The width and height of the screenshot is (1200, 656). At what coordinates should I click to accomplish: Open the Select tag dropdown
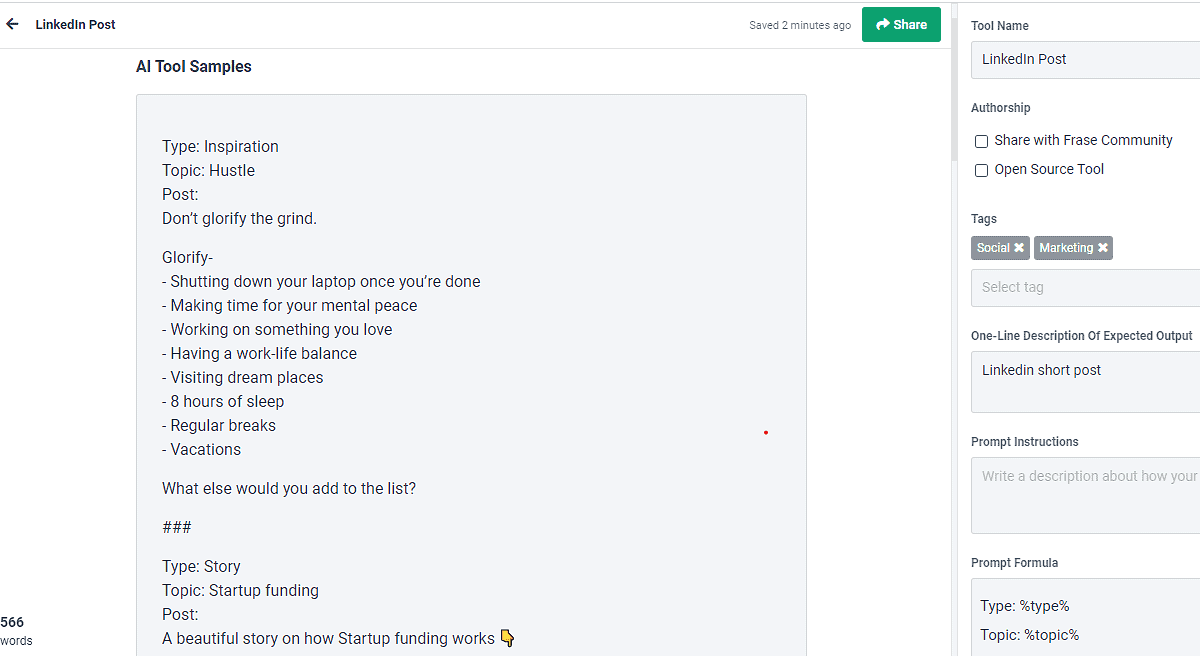[x=1085, y=287]
